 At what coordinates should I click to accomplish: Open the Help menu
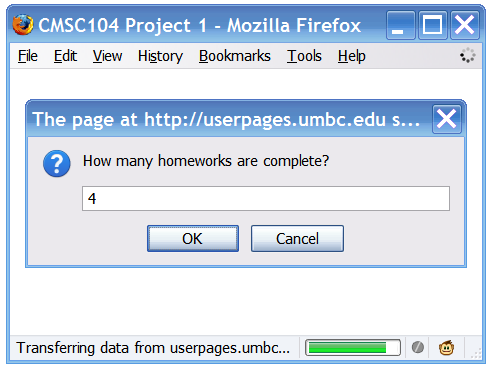(352, 56)
